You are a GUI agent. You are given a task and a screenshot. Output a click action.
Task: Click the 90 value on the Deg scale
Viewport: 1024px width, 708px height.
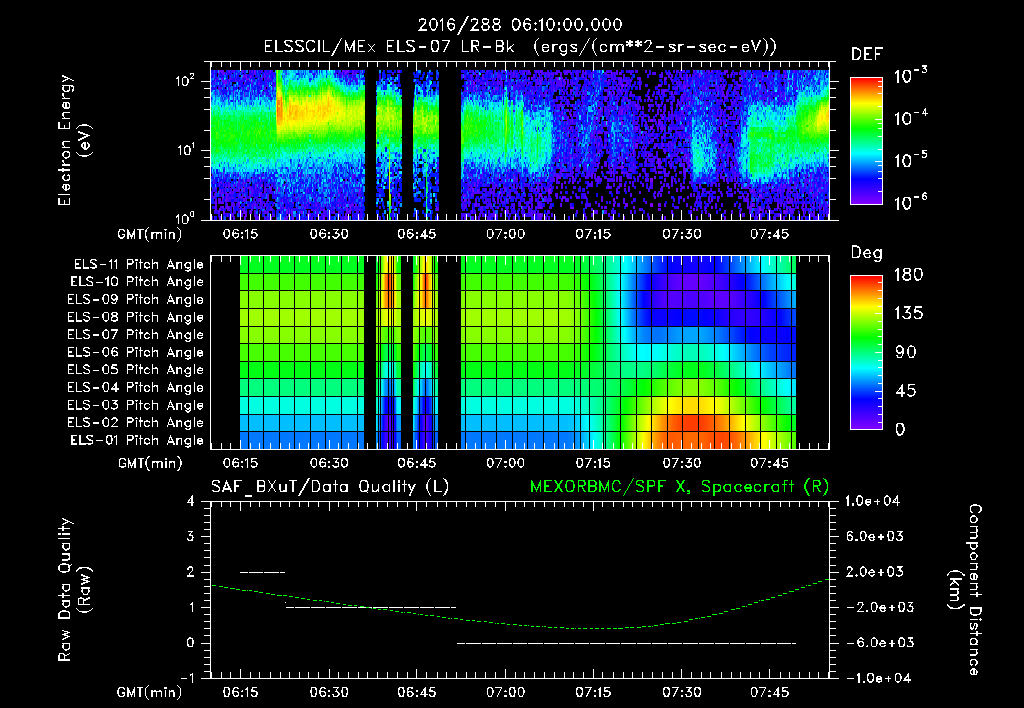pyautogui.click(x=904, y=353)
